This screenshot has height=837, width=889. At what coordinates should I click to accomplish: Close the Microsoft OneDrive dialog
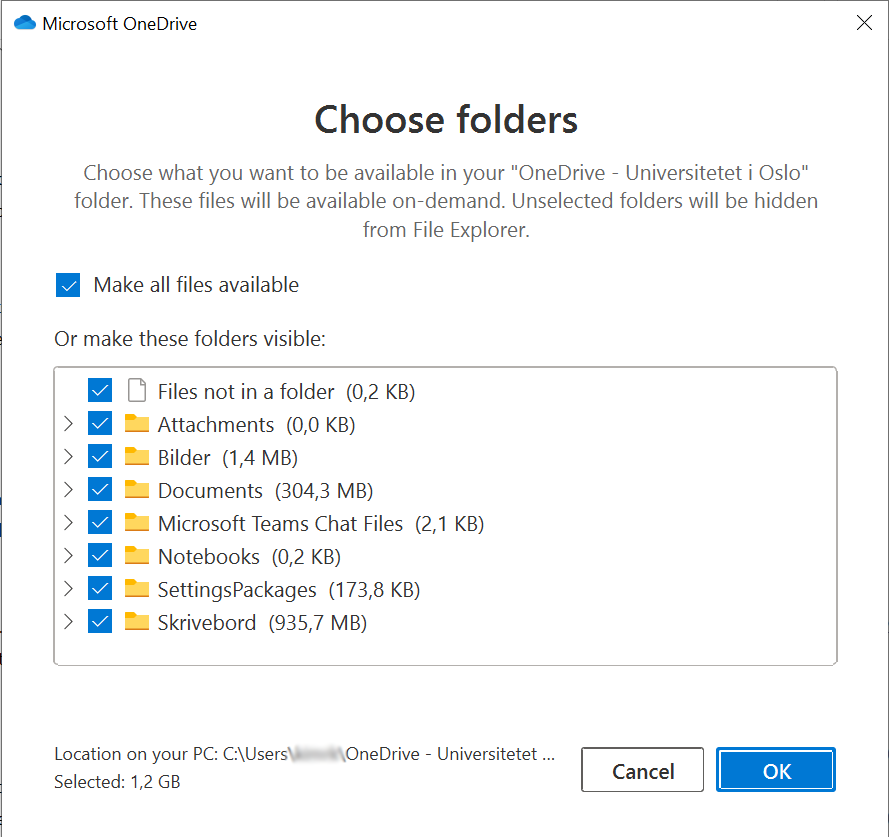tap(864, 23)
